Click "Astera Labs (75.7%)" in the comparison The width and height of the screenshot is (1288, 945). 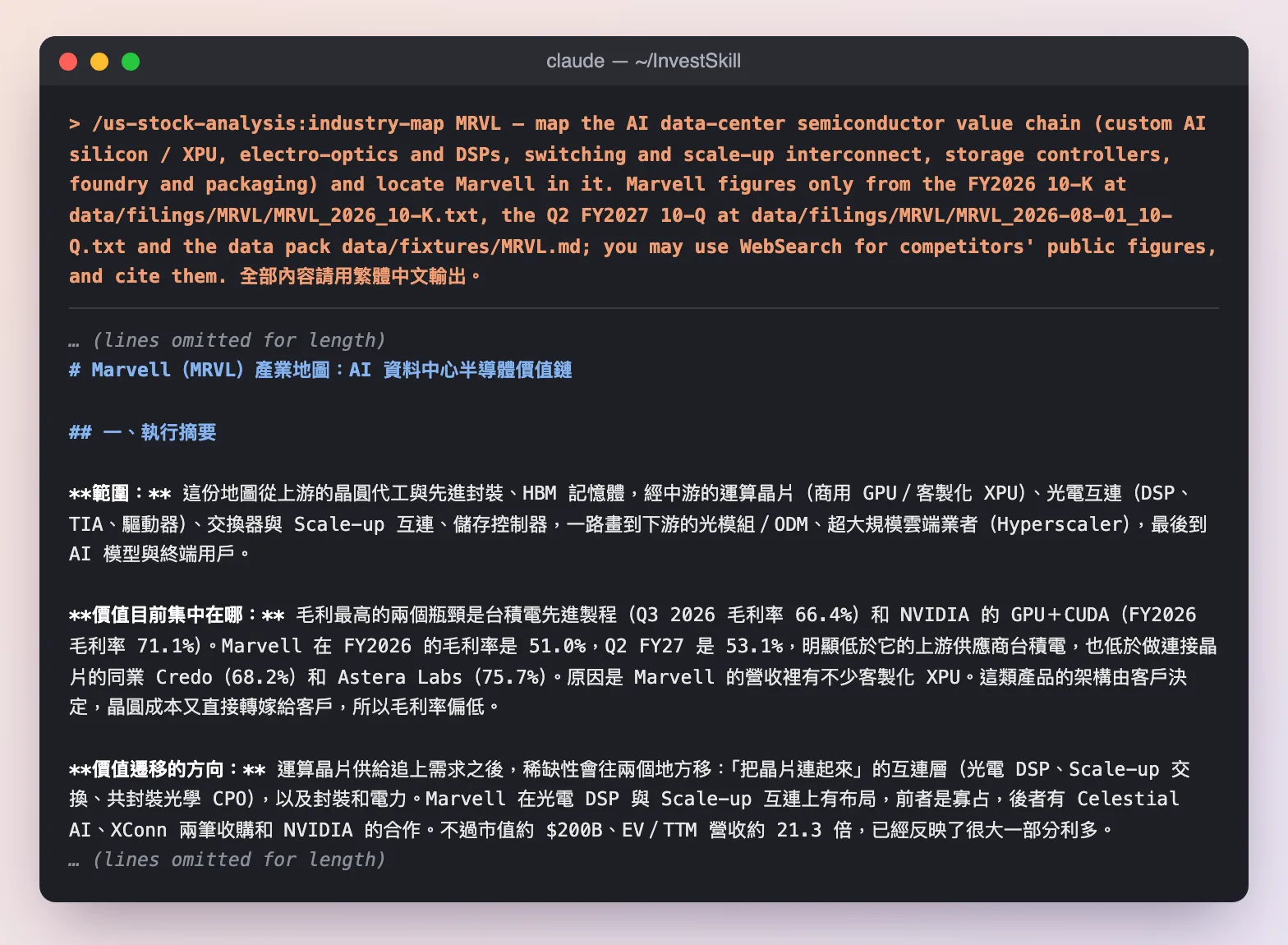(x=443, y=677)
